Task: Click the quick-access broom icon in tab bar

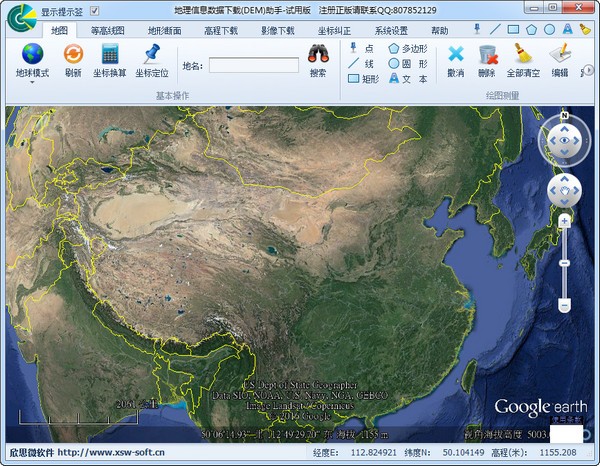Action: click(585, 29)
